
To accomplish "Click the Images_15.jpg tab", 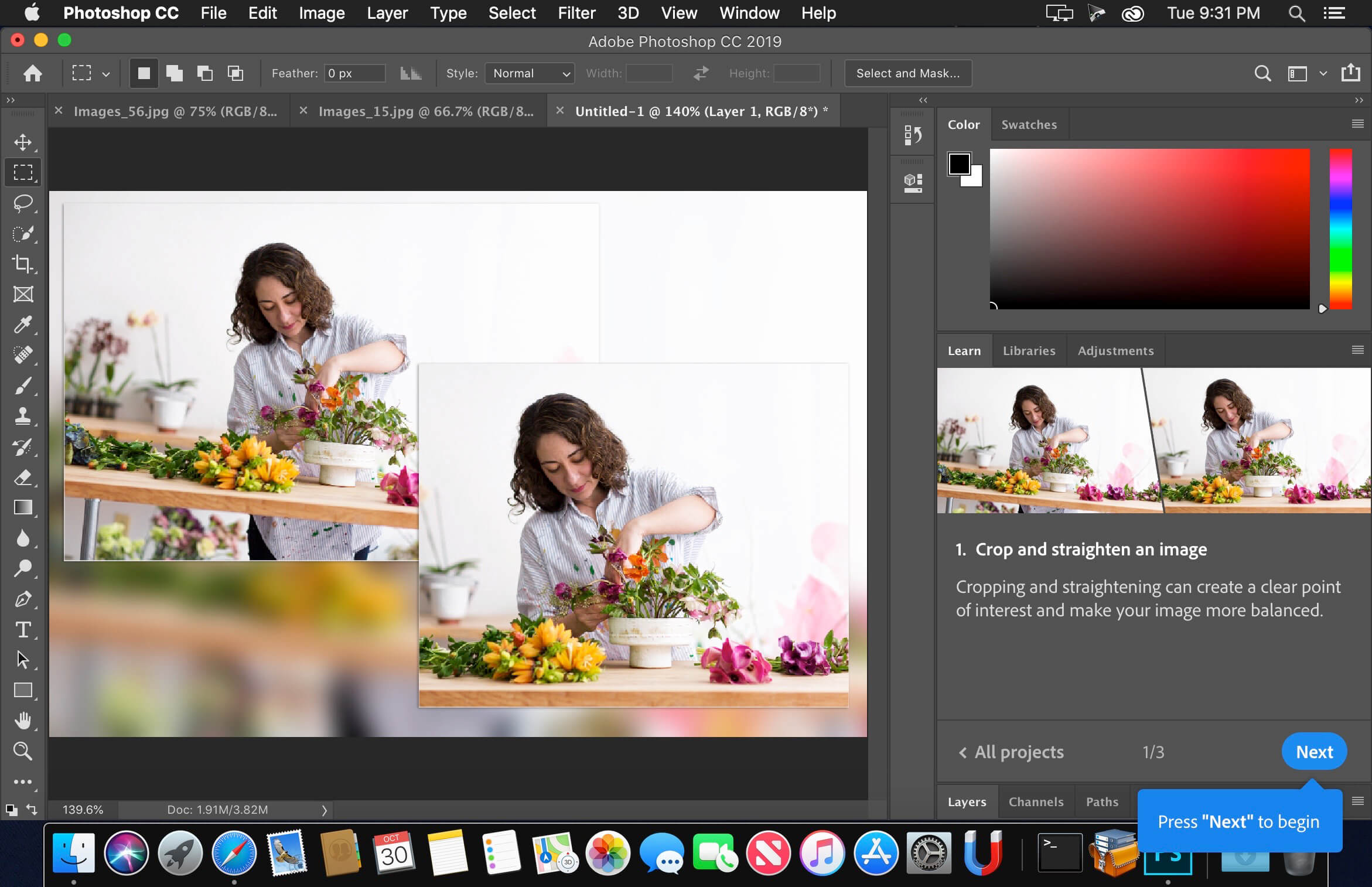I will click(425, 111).
